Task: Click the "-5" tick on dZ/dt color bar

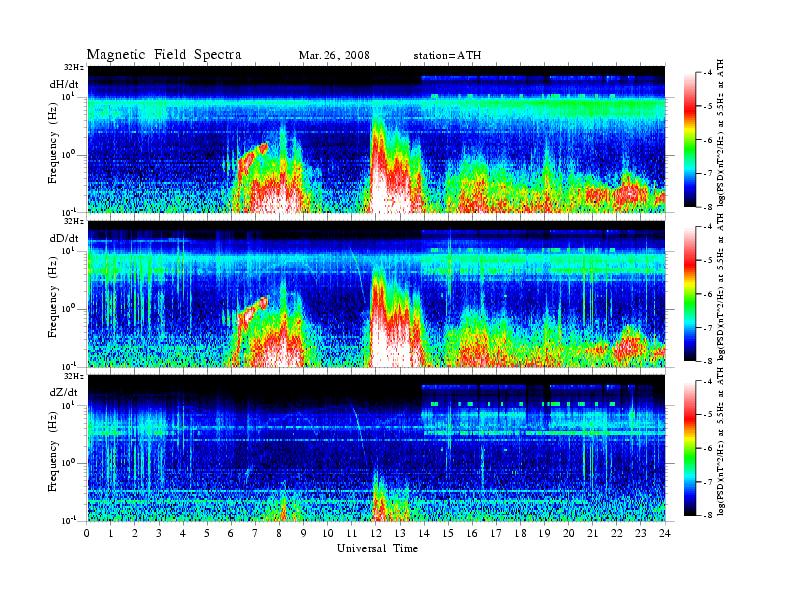Action: [x=708, y=415]
